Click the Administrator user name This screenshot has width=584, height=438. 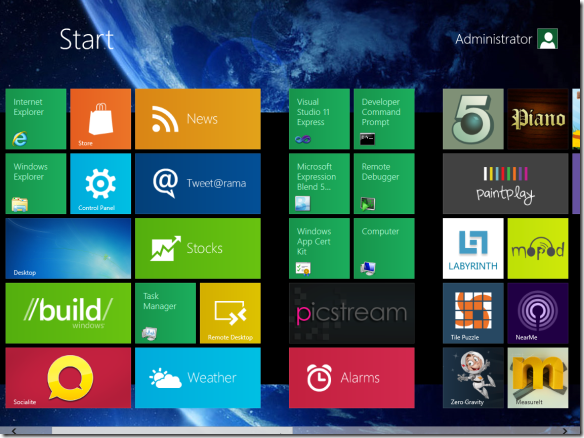(493, 39)
